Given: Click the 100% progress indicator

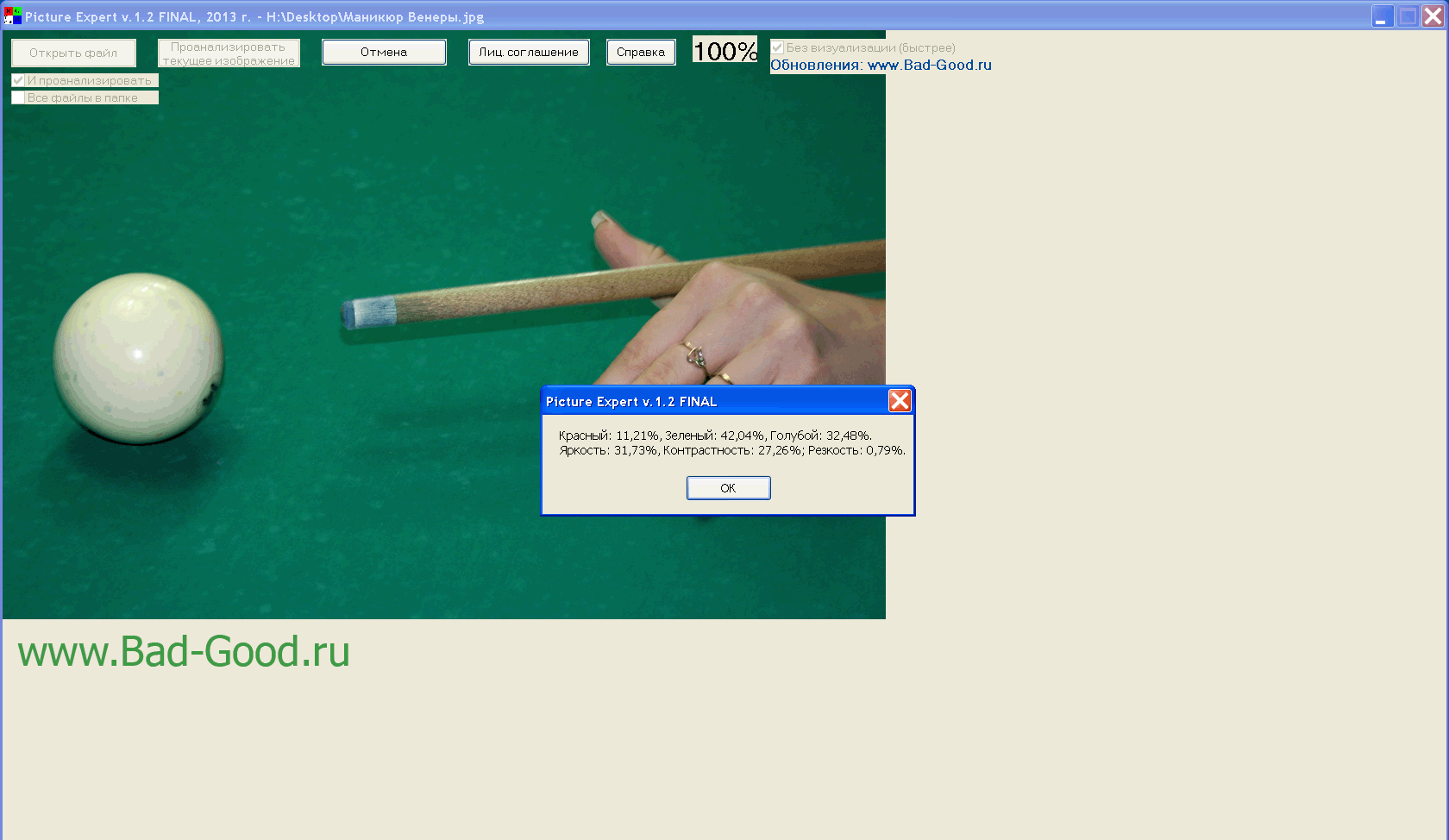Looking at the screenshot, I should point(724,49).
